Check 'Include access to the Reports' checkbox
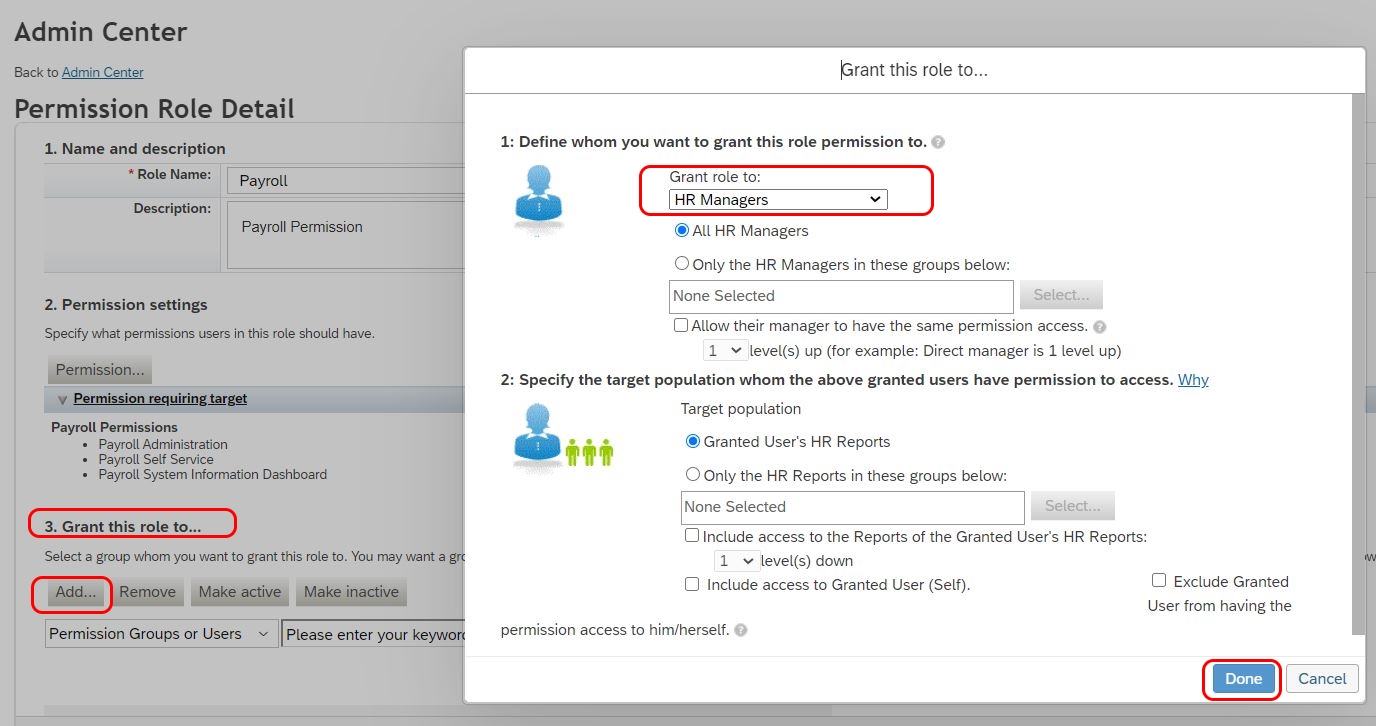 click(x=692, y=536)
